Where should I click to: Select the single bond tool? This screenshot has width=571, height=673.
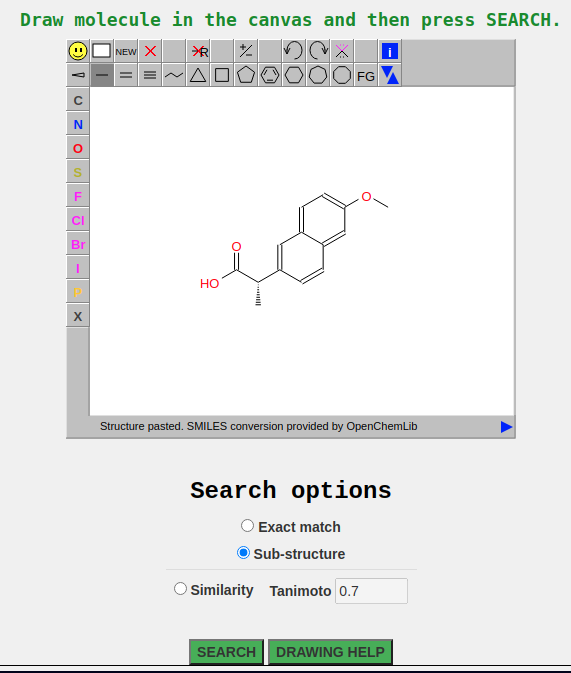(102, 76)
